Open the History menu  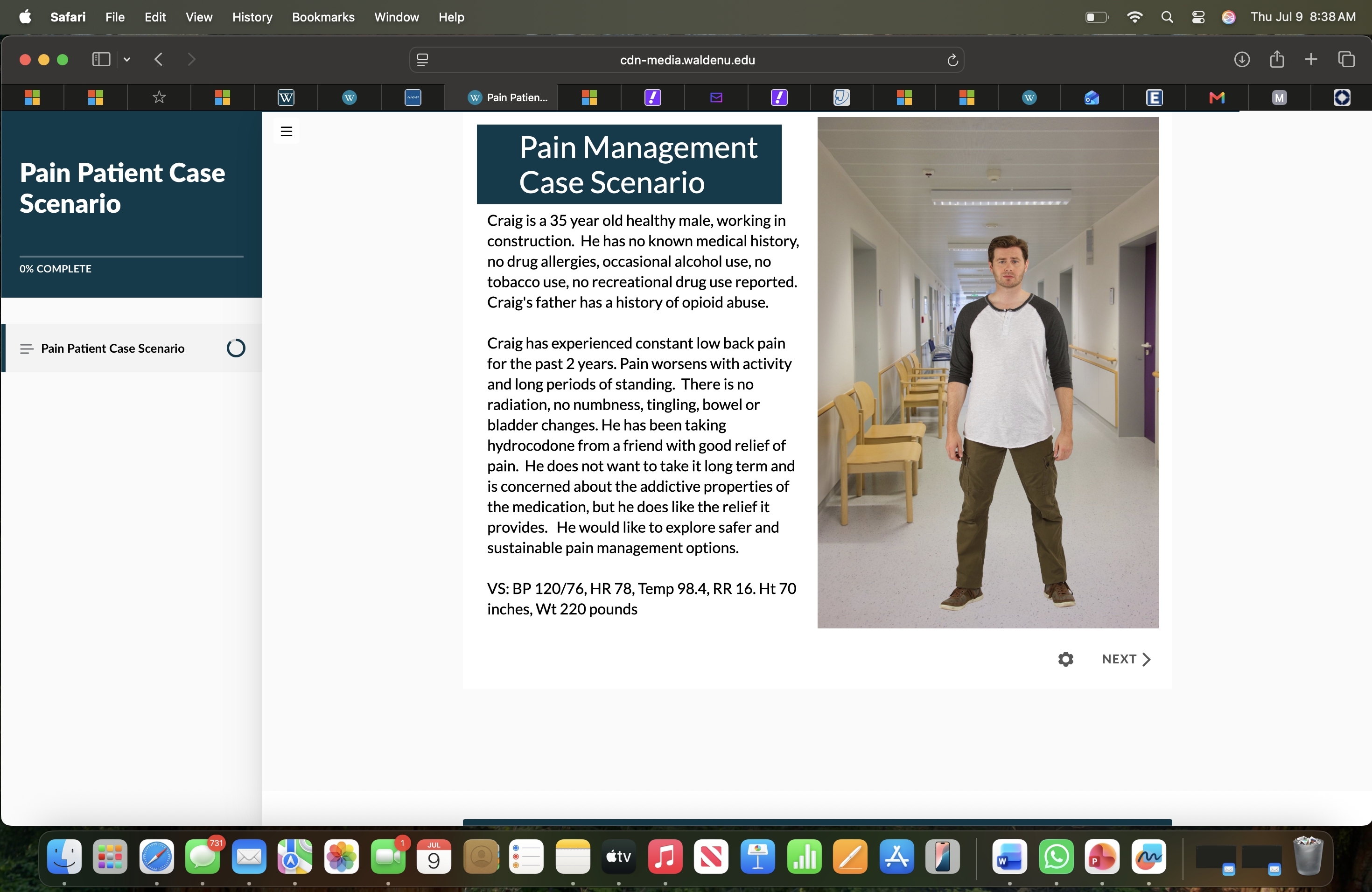252,17
